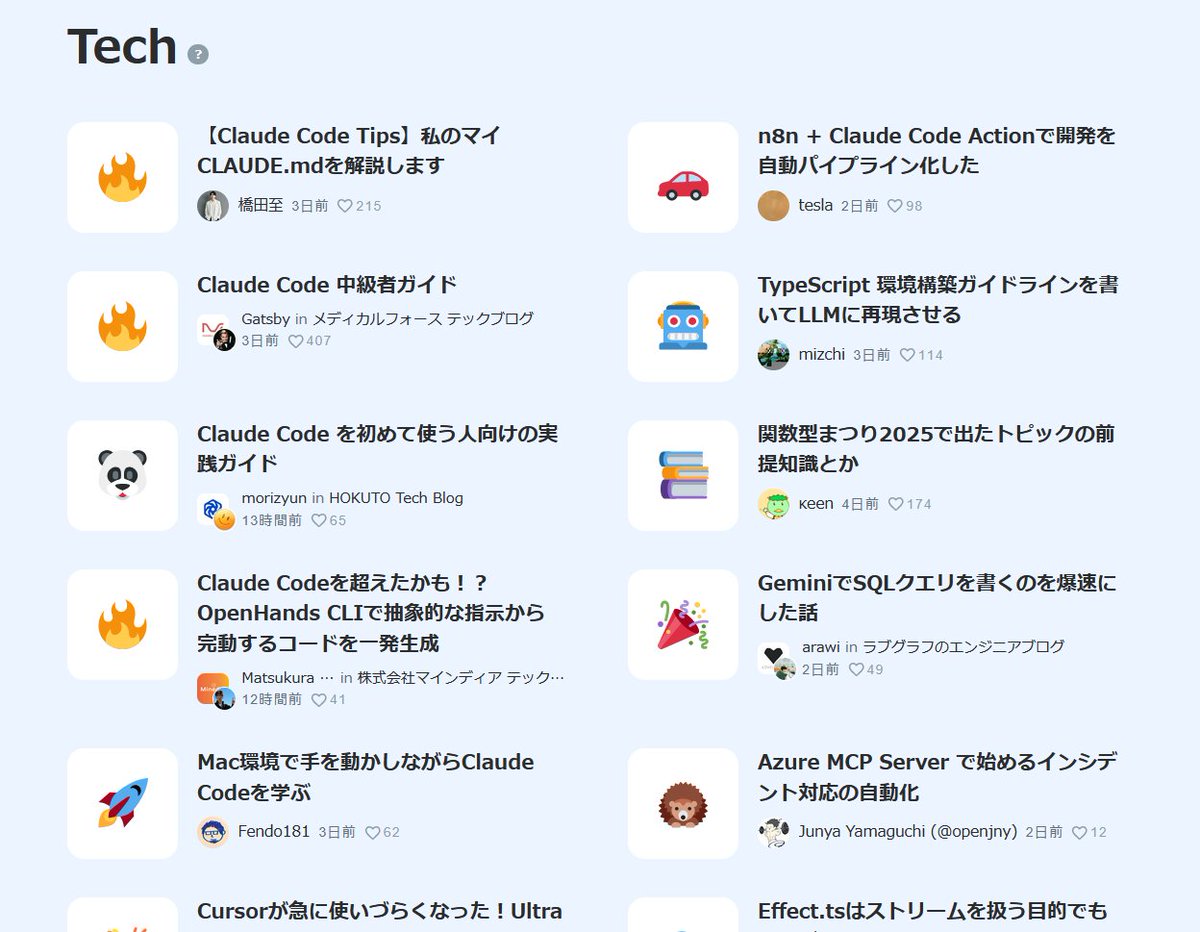The width and height of the screenshot is (1200, 932).
Task: Open article Claude Code を初めて使う人向けの実践ガイド
Action: pyautogui.click(x=378, y=448)
